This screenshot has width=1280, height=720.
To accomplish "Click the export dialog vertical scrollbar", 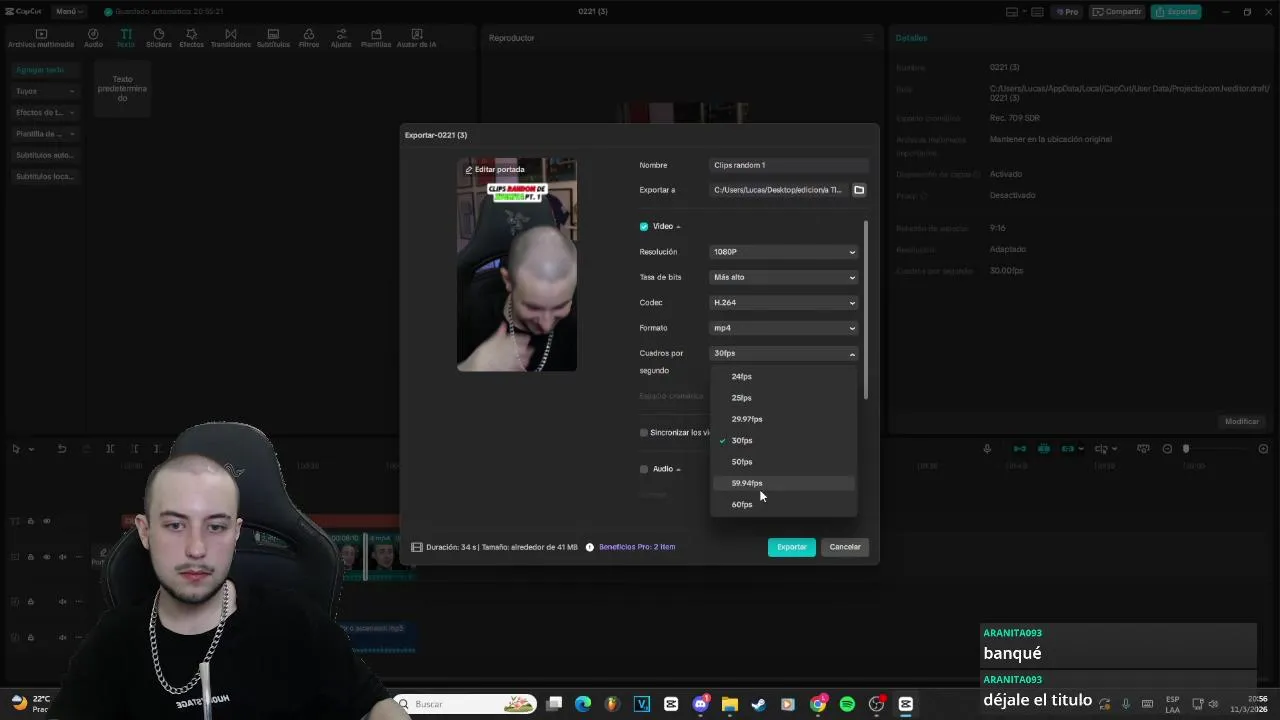I will click(865, 310).
